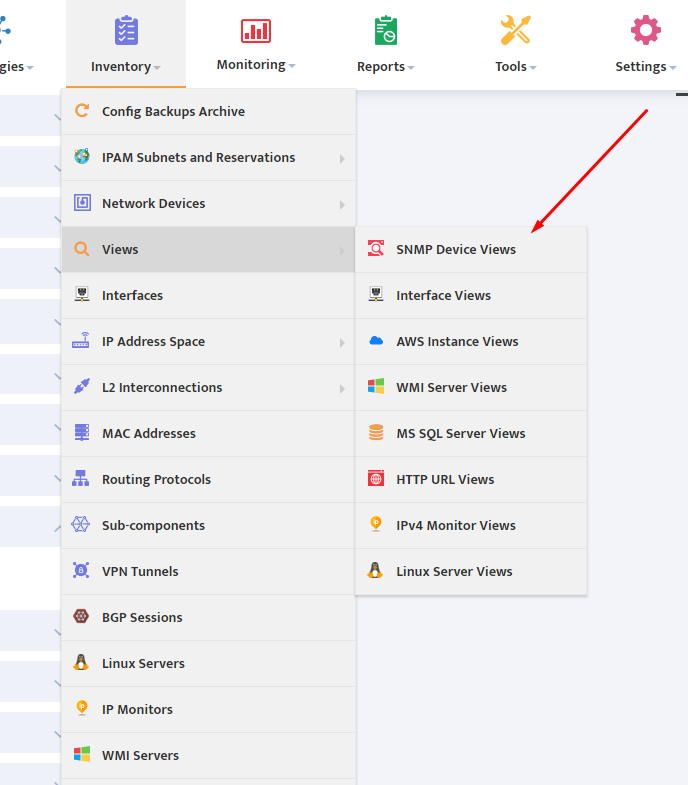Expand the L2 Interconnections submenu arrow
688x785 pixels.
tap(342, 389)
